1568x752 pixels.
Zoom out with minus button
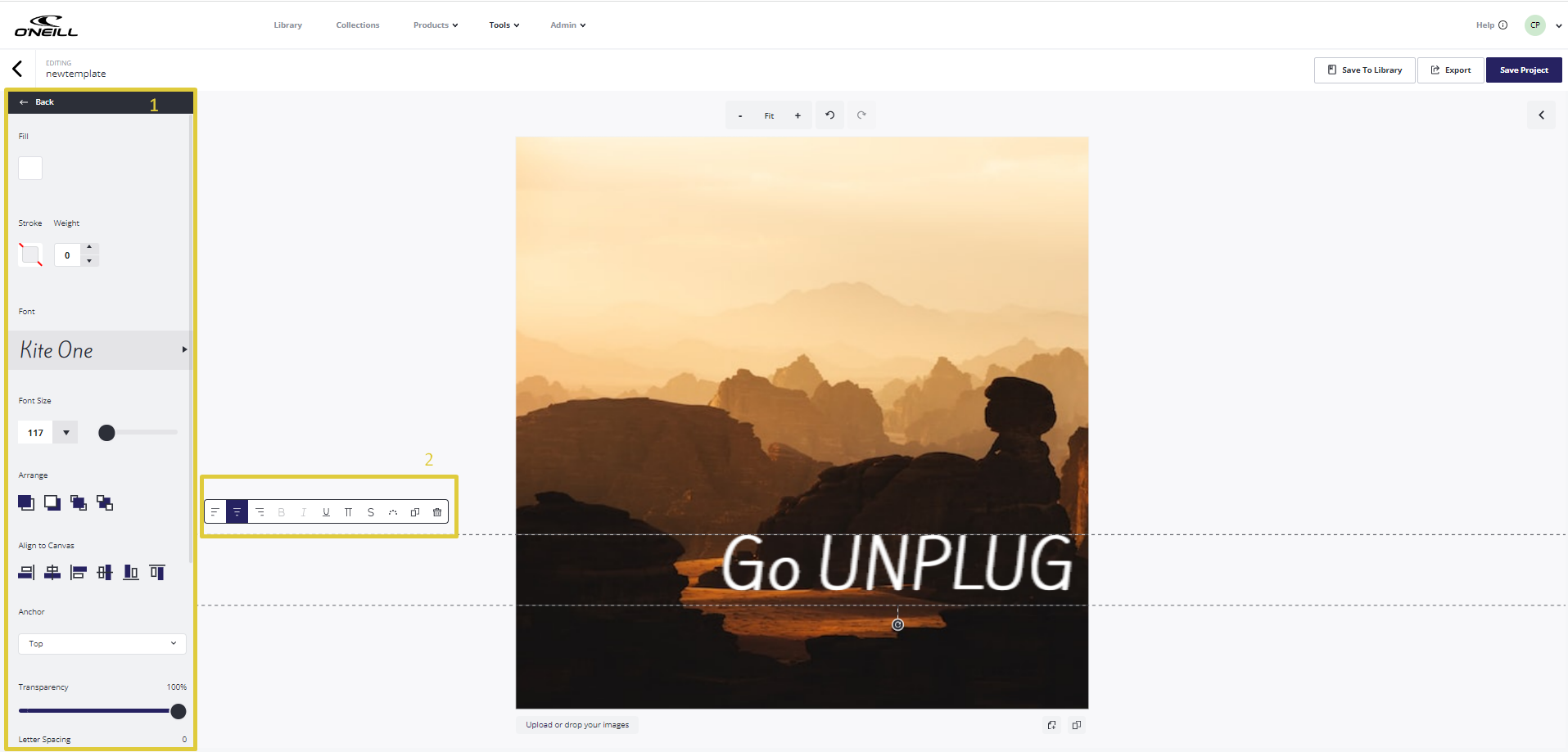pyautogui.click(x=740, y=115)
